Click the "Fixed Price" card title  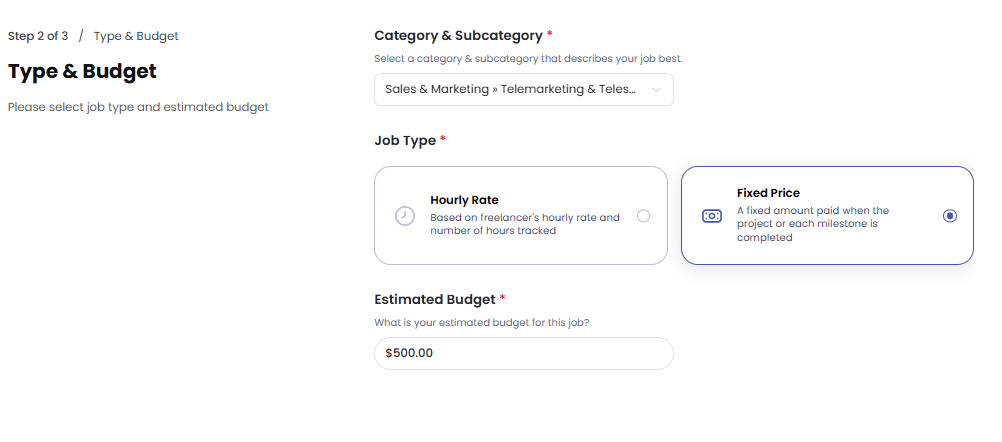[768, 193]
